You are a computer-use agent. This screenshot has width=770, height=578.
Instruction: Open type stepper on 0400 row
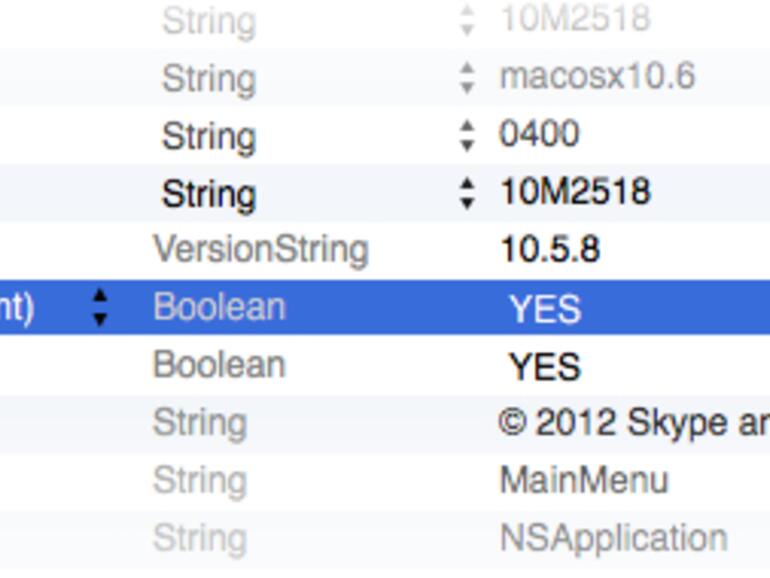coord(467,135)
